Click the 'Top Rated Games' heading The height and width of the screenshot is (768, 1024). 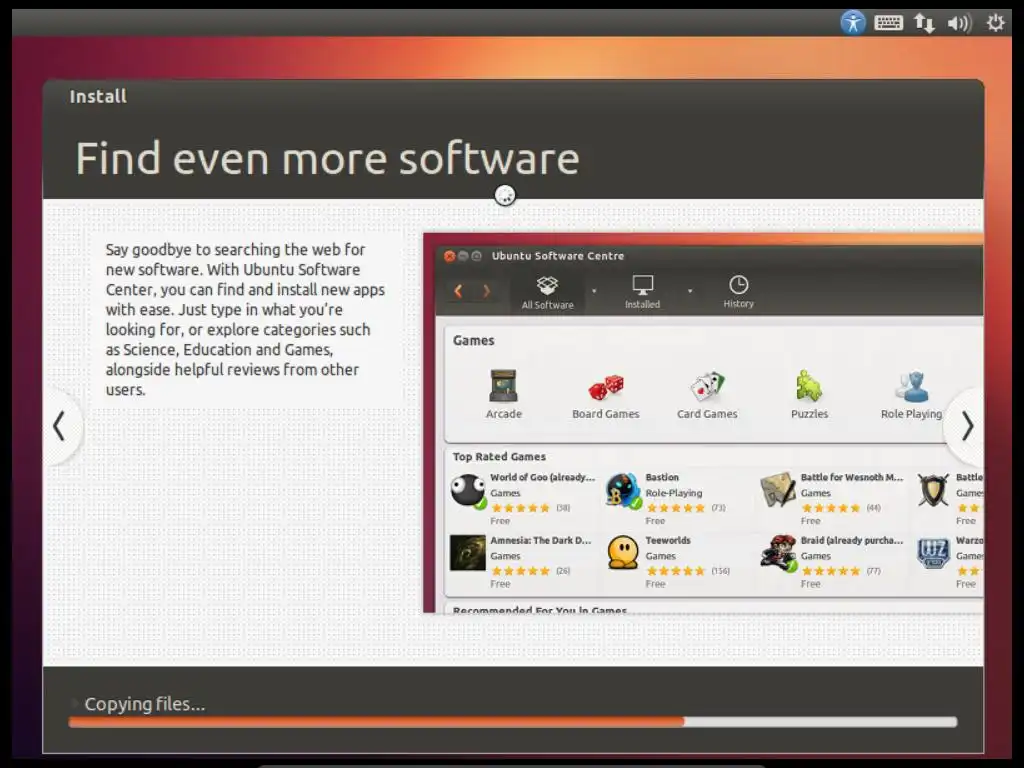[499, 456]
